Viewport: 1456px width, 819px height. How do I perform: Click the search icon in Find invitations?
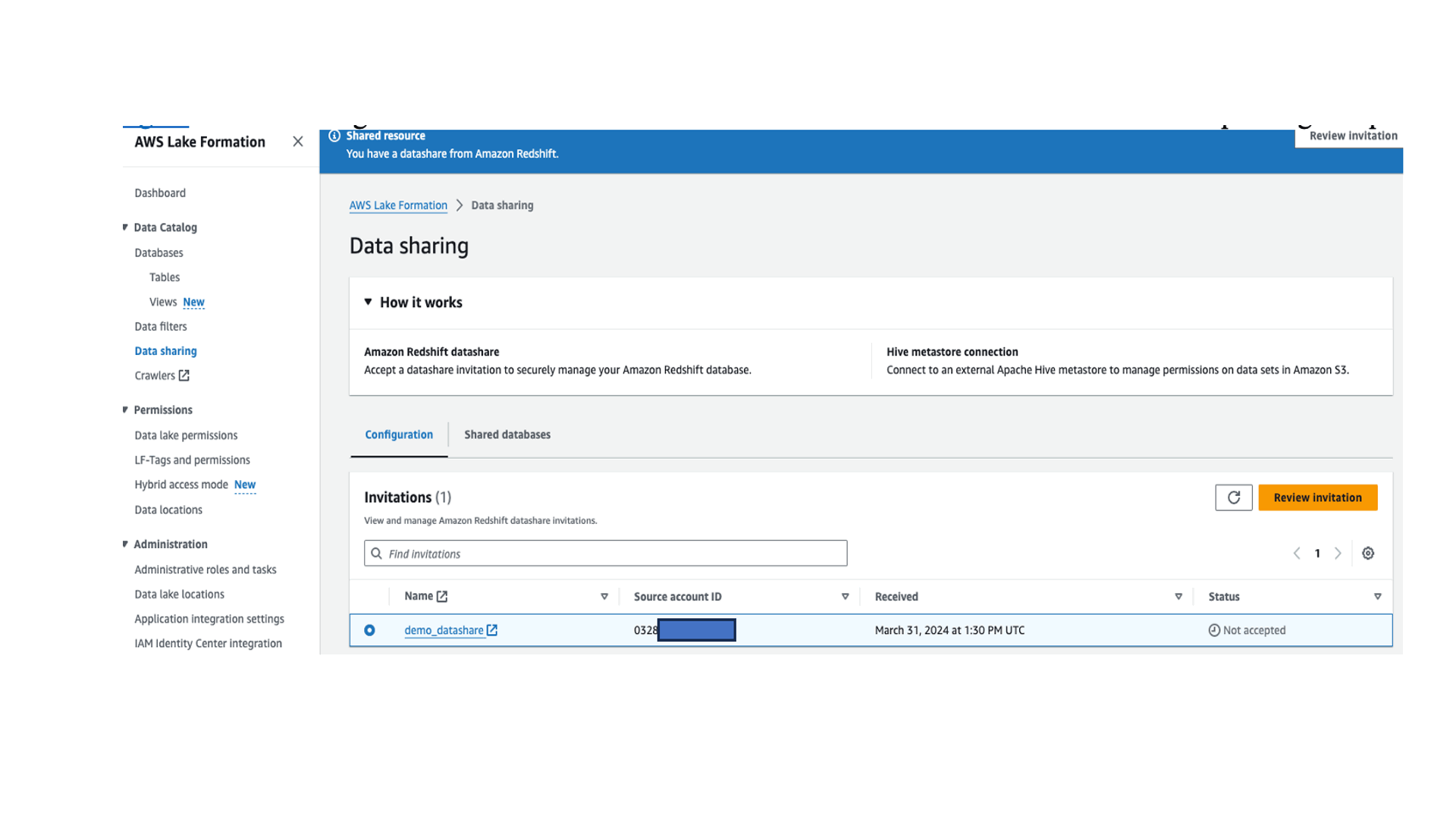click(376, 554)
